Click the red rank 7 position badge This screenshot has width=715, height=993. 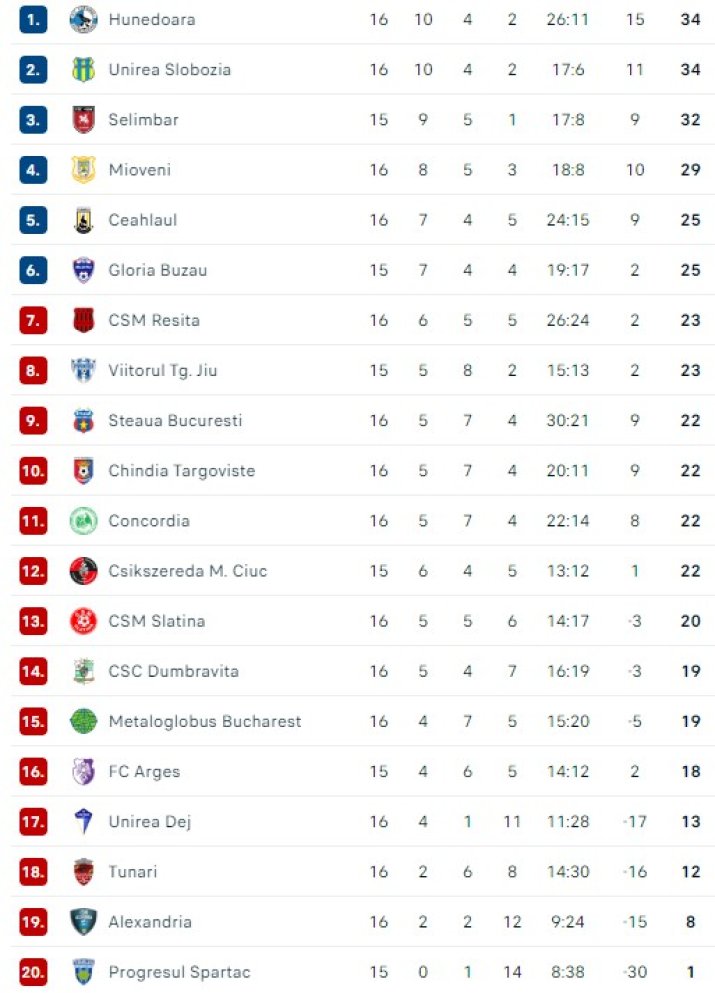[33, 320]
